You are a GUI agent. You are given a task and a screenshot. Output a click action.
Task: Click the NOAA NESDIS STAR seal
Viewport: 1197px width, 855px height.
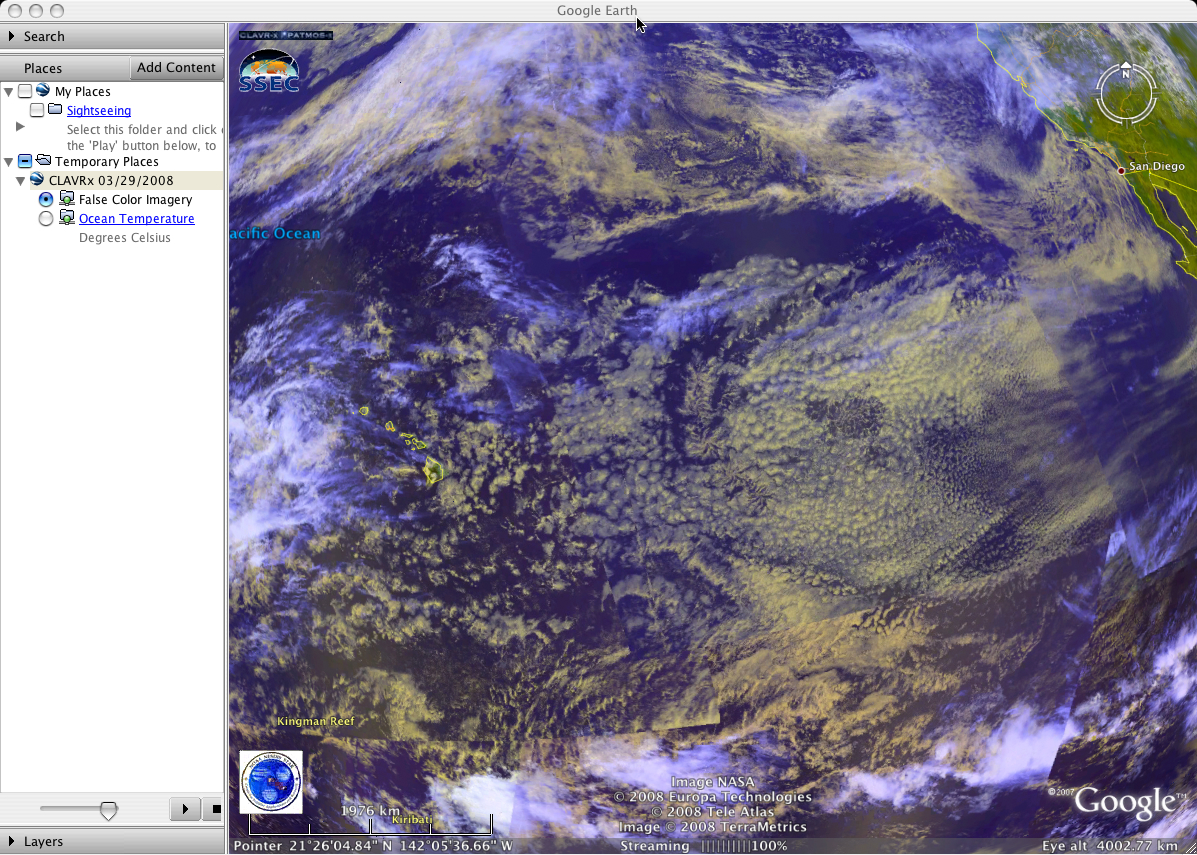[x=271, y=782]
